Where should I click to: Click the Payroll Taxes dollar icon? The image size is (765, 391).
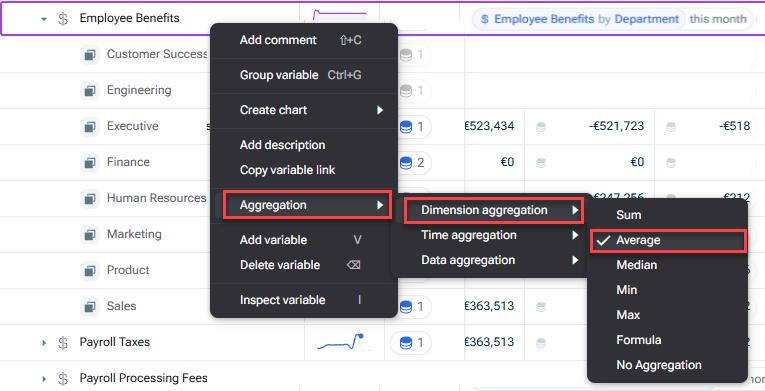point(63,343)
